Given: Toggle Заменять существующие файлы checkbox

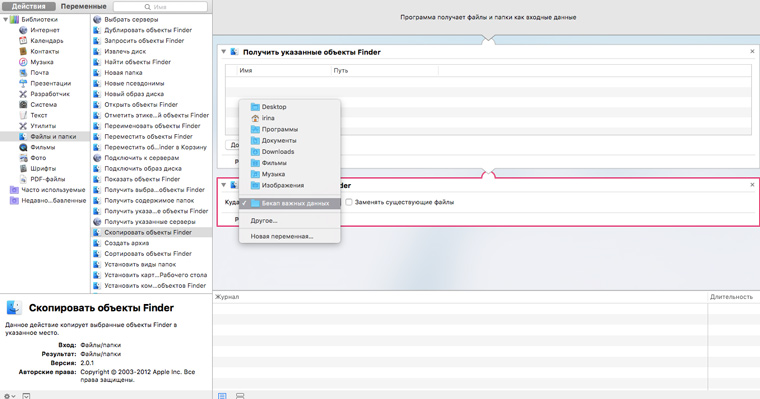Looking at the screenshot, I should (x=349, y=203).
